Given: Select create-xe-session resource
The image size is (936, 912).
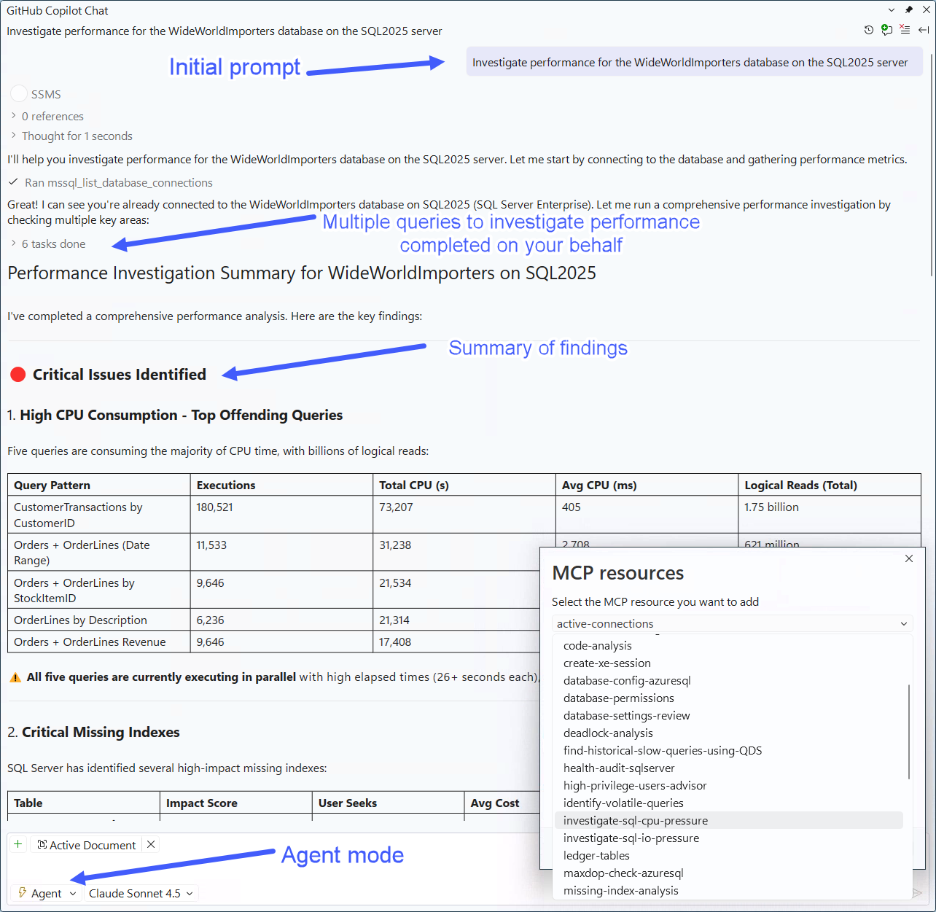Looking at the screenshot, I should click(606, 663).
